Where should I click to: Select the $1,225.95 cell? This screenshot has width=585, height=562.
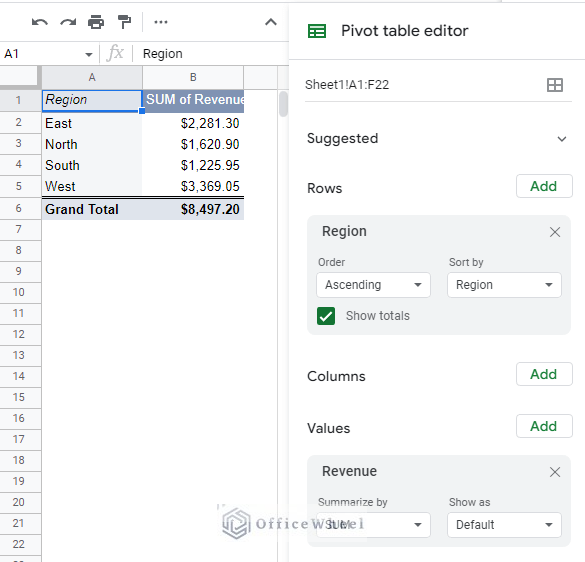pyautogui.click(x=193, y=165)
